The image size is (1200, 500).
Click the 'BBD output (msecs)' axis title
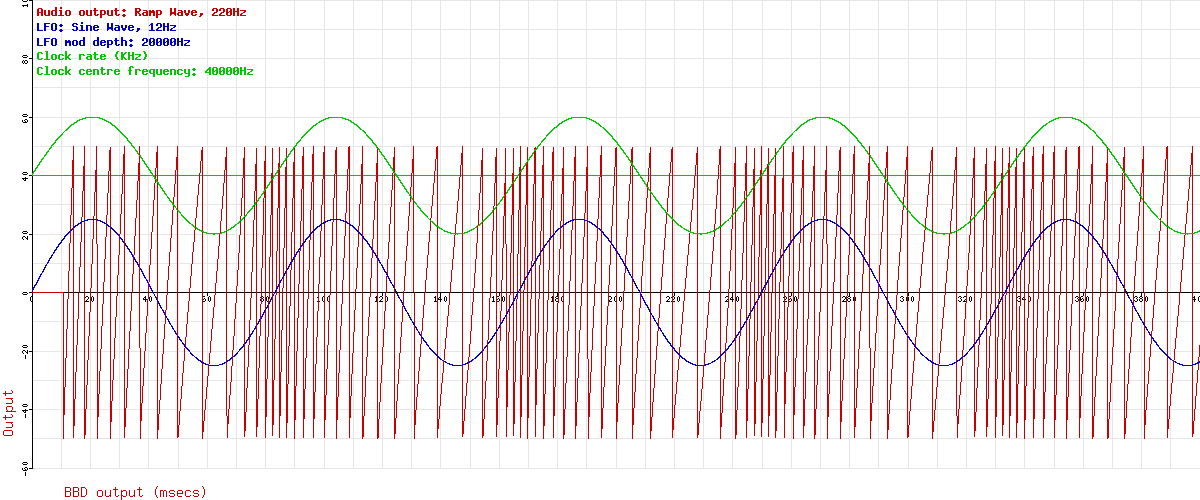(135, 492)
